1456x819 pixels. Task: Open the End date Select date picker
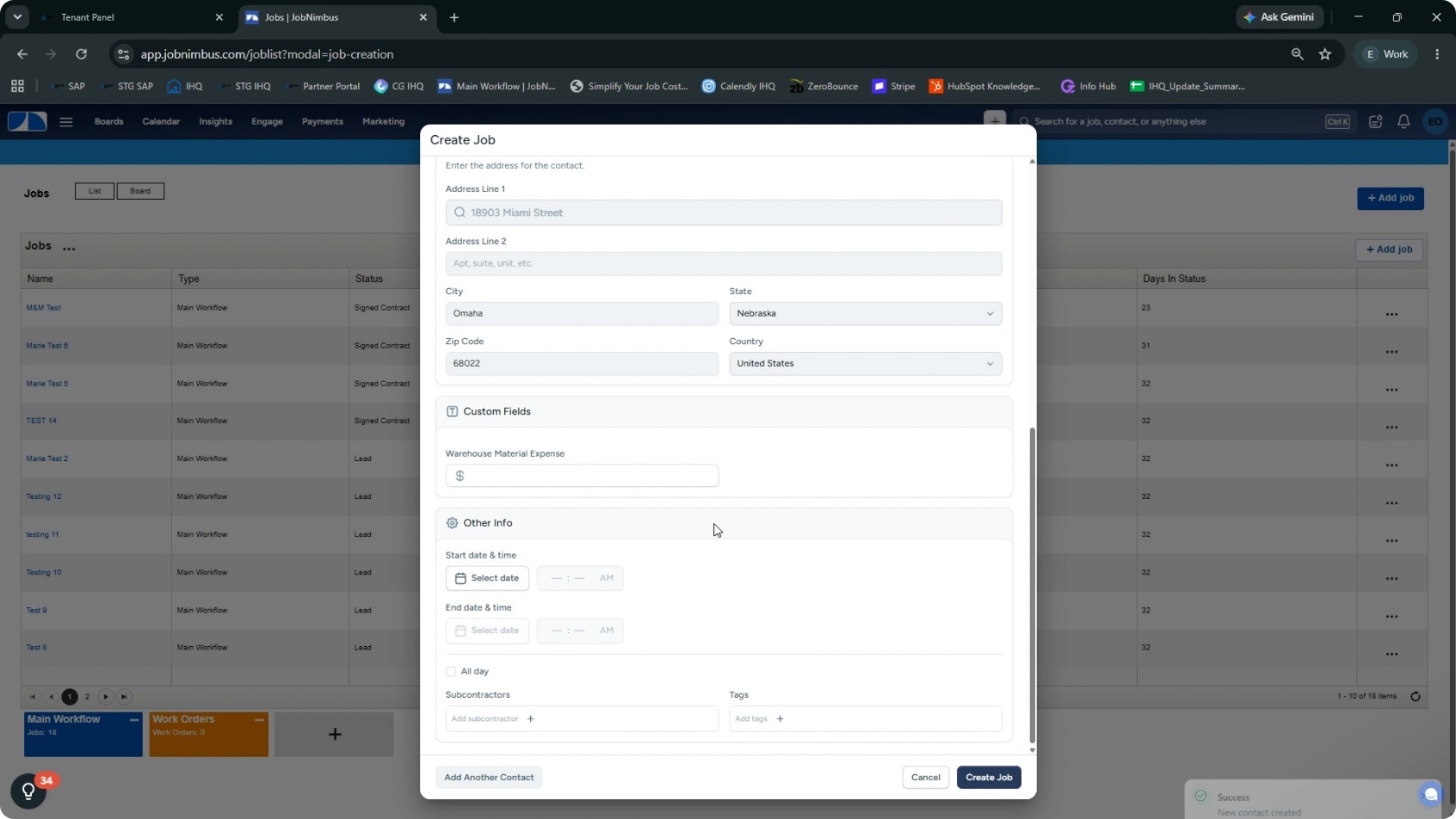tap(487, 631)
